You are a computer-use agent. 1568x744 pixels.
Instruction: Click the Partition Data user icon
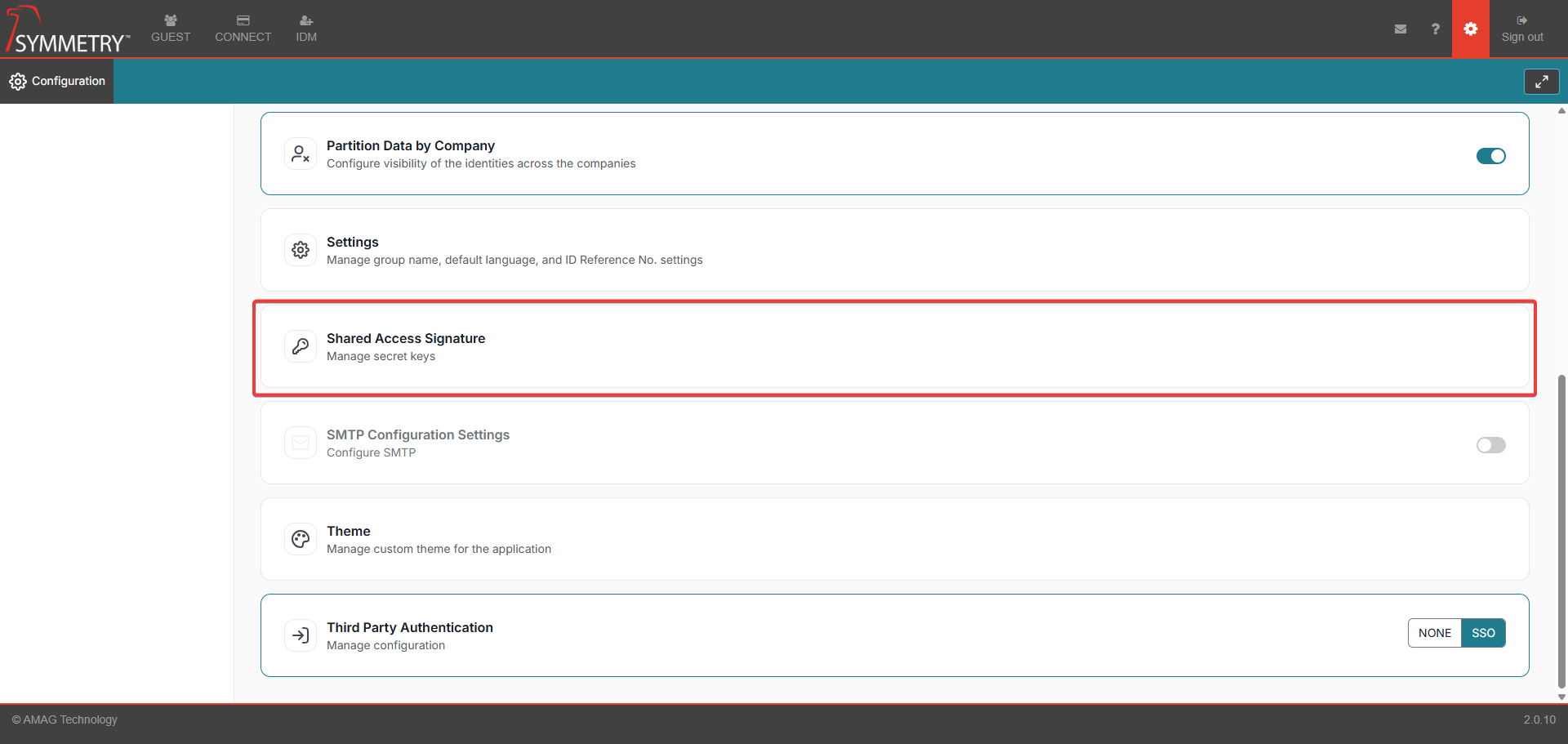pos(301,154)
